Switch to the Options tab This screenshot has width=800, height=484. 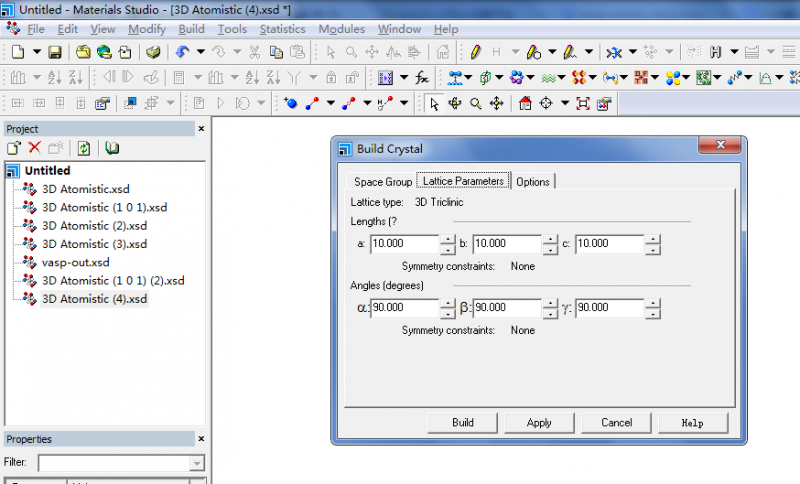pyautogui.click(x=533, y=182)
